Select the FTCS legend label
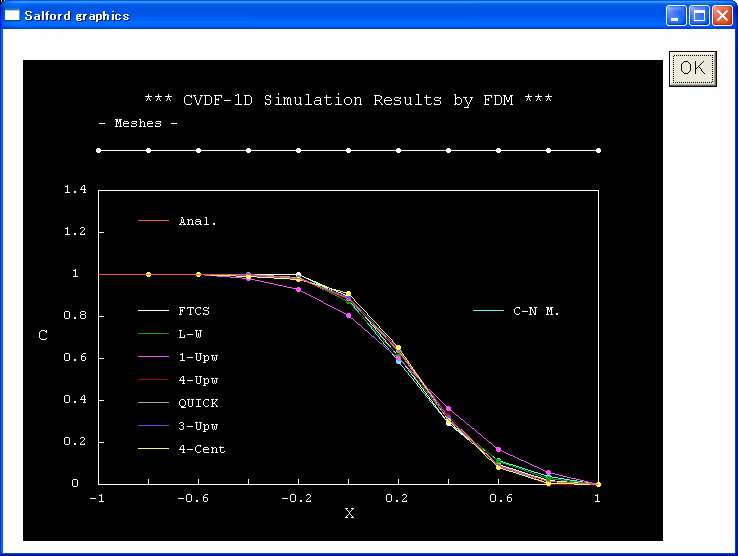Image resolution: width=738 pixels, height=556 pixels. click(194, 311)
